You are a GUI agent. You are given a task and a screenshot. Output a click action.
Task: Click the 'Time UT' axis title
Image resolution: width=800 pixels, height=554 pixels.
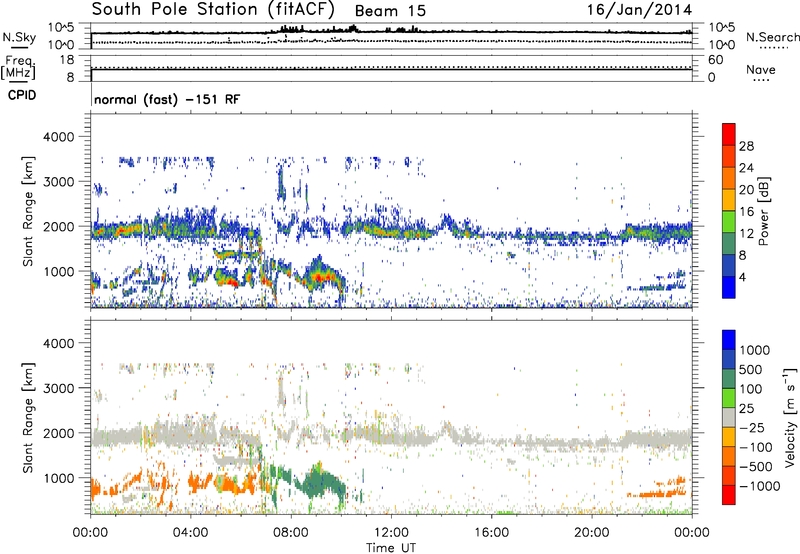(x=391, y=548)
